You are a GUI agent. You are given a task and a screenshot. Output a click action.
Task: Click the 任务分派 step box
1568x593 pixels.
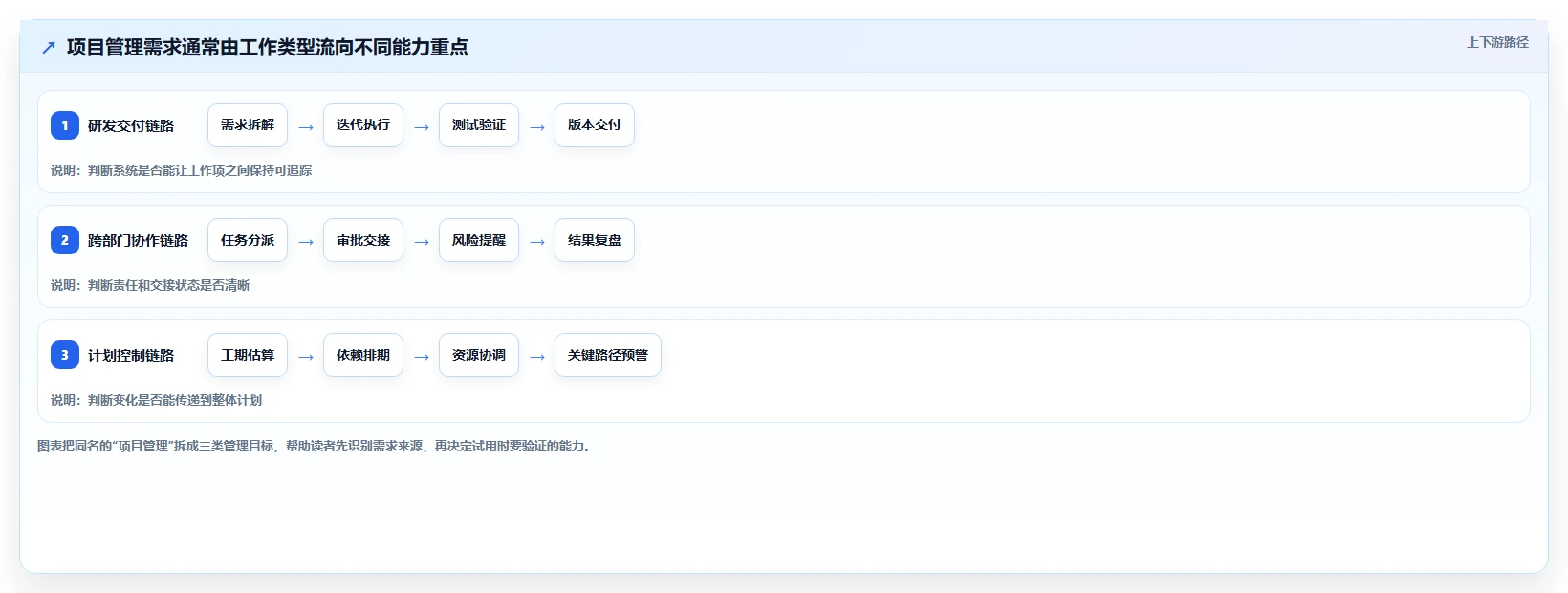[248, 240]
